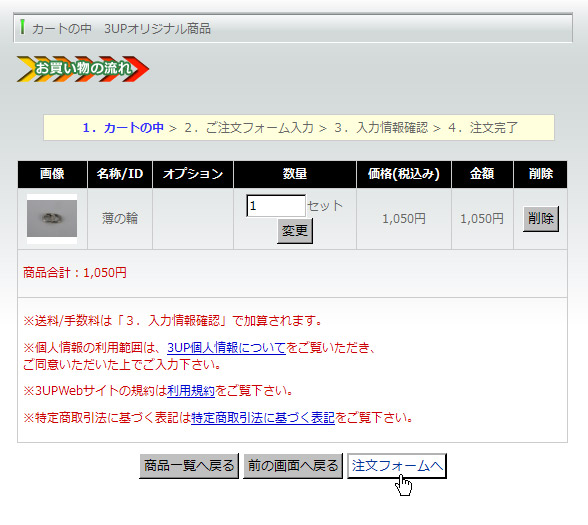Image resolution: width=588 pixels, height=525 pixels.
Task: Remove the item with 削除 button
Action: click(541, 219)
